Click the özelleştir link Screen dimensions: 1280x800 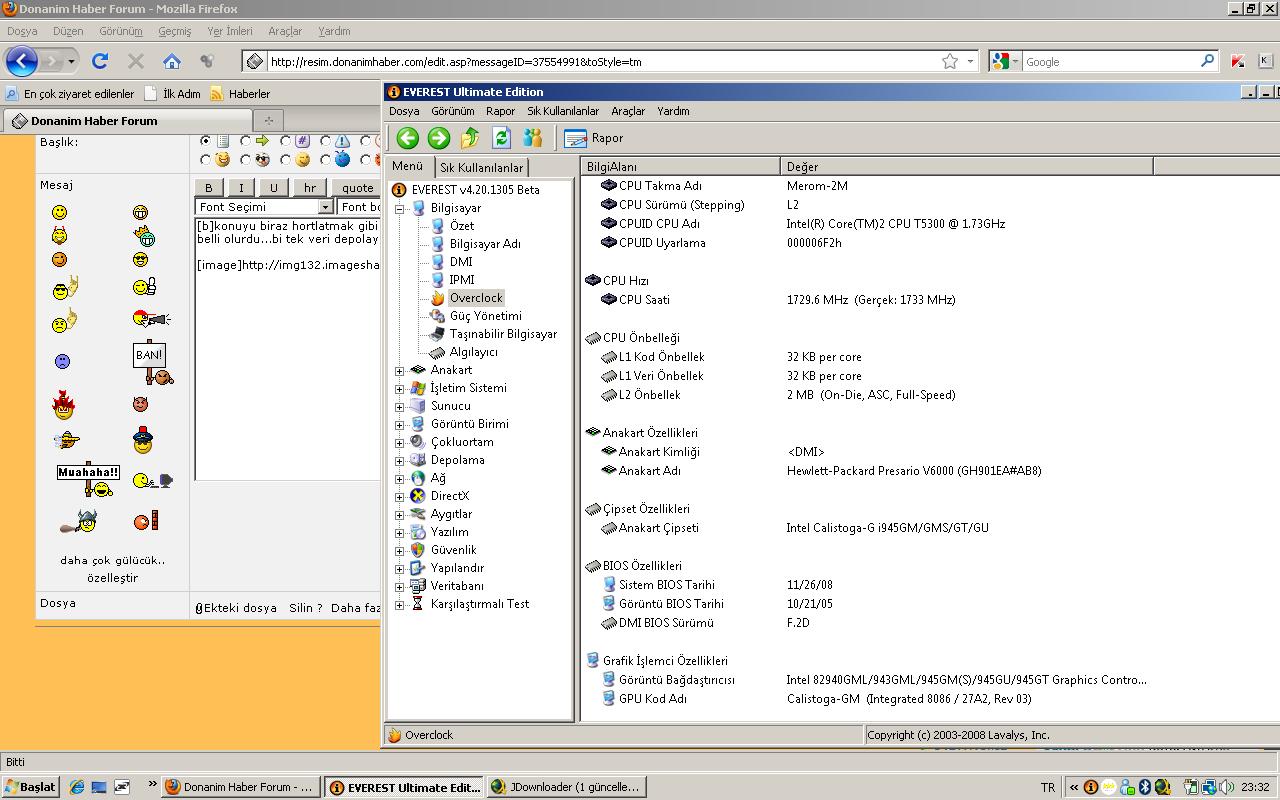tap(112, 578)
